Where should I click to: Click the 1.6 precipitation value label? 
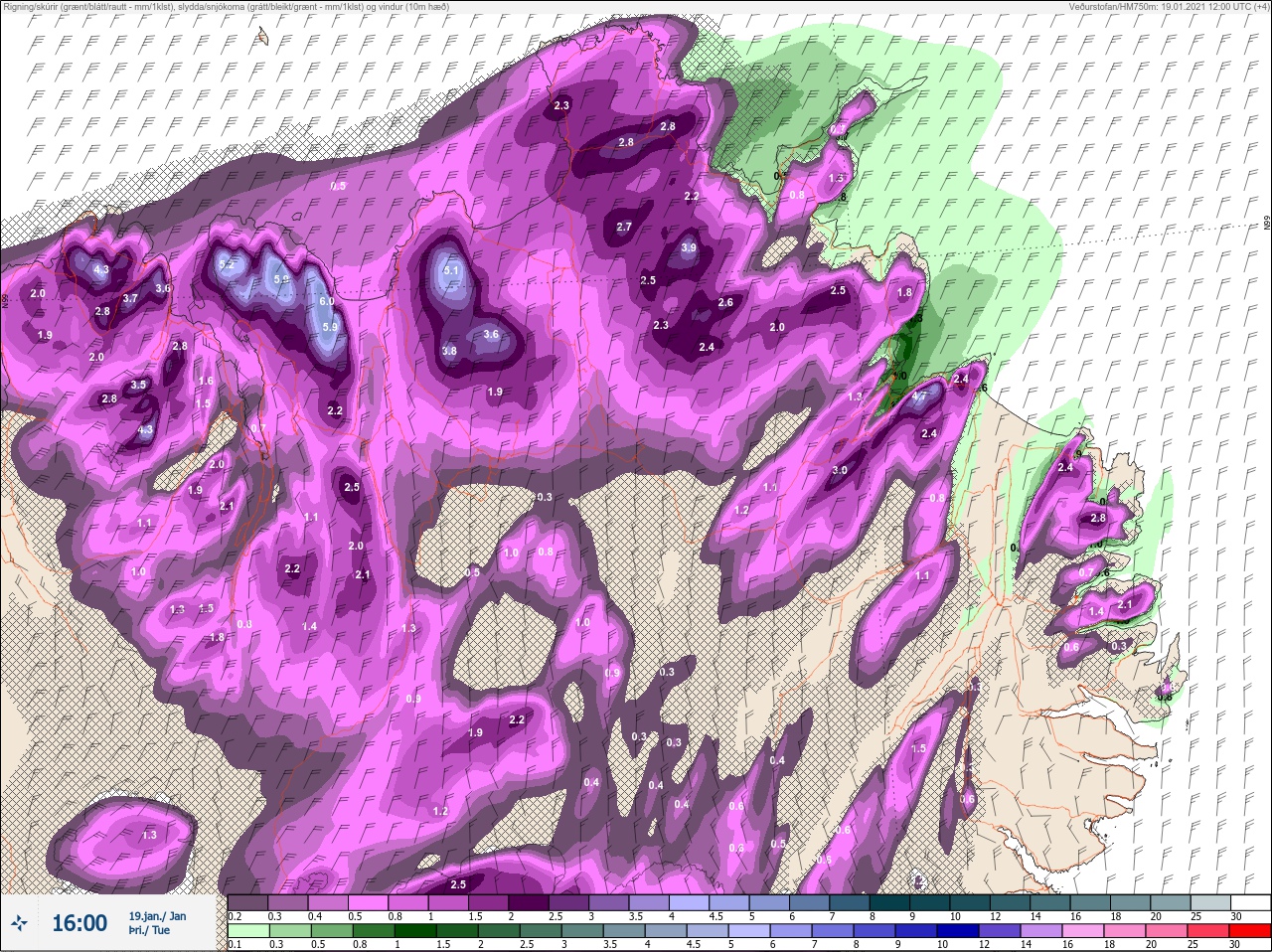tap(206, 381)
